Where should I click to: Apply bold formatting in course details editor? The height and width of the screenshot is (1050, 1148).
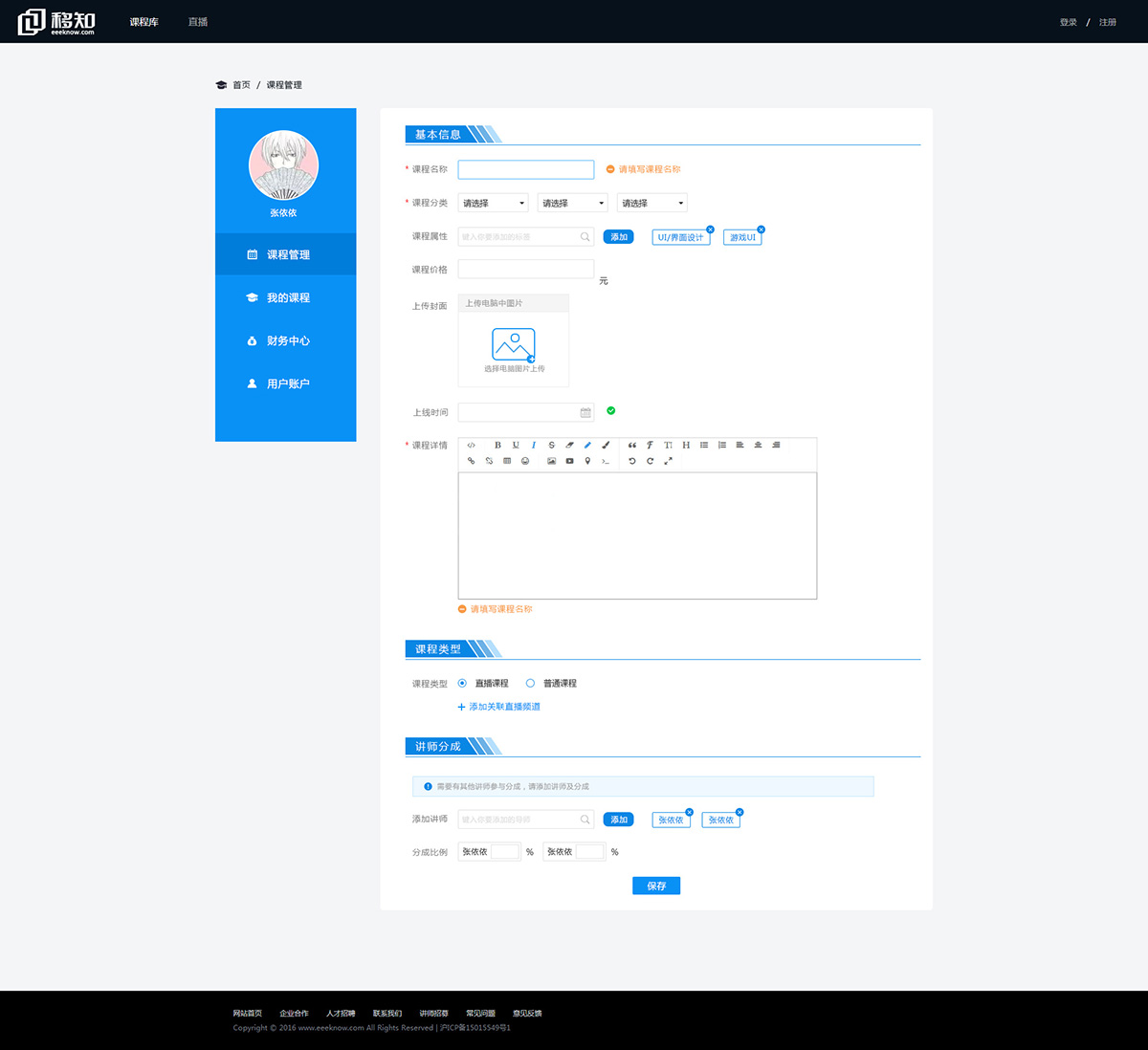497,445
